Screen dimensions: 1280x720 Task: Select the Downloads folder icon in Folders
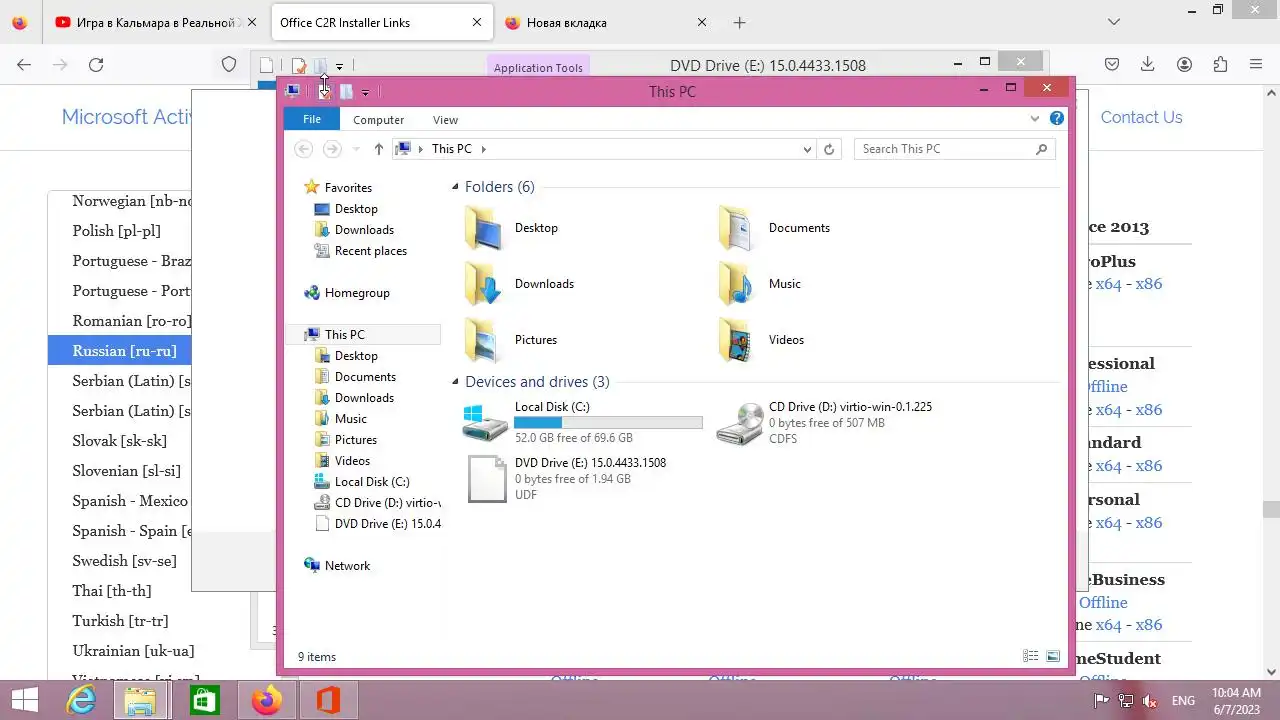click(x=484, y=284)
